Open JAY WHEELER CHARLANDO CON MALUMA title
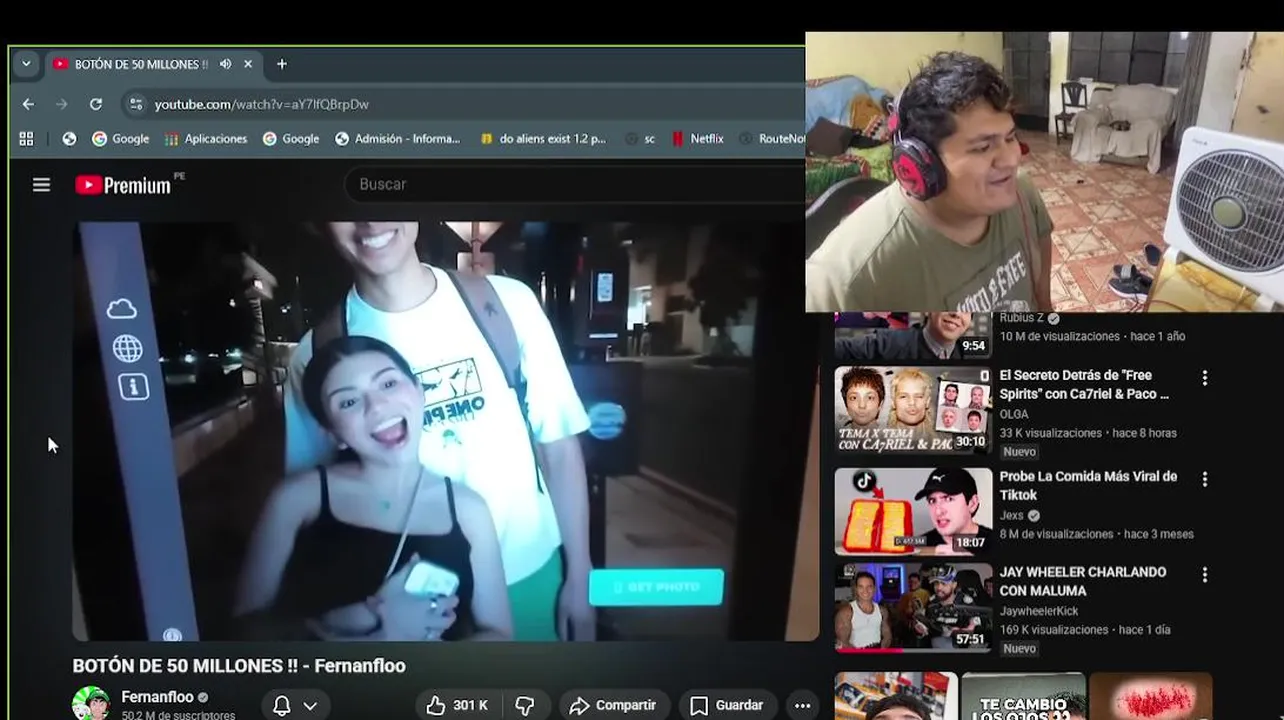 point(1083,581)
